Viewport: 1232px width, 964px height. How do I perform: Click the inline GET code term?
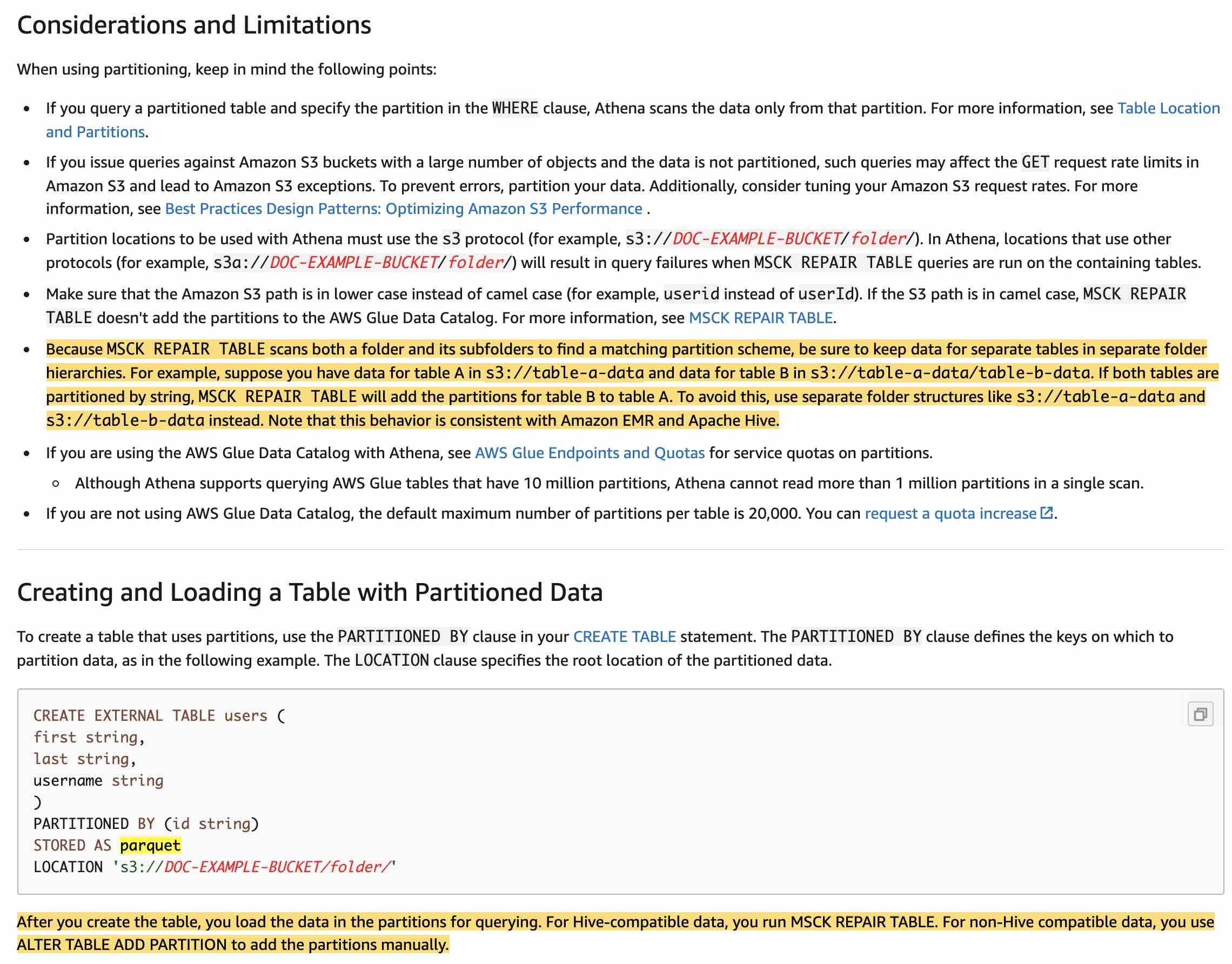[x=1034, y=163]
